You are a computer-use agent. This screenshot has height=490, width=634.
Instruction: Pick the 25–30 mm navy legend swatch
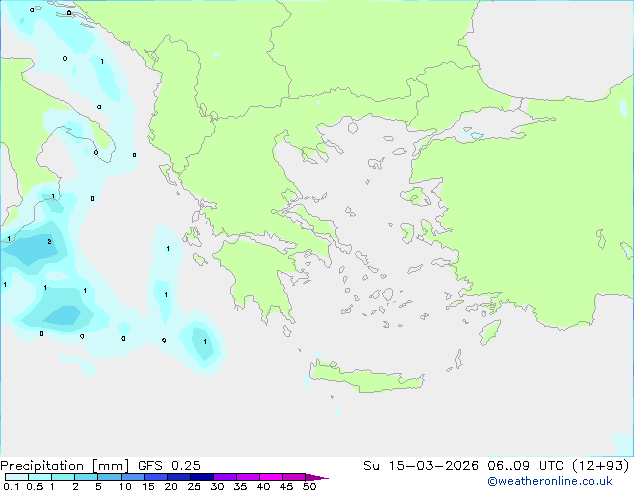[201, 477]
